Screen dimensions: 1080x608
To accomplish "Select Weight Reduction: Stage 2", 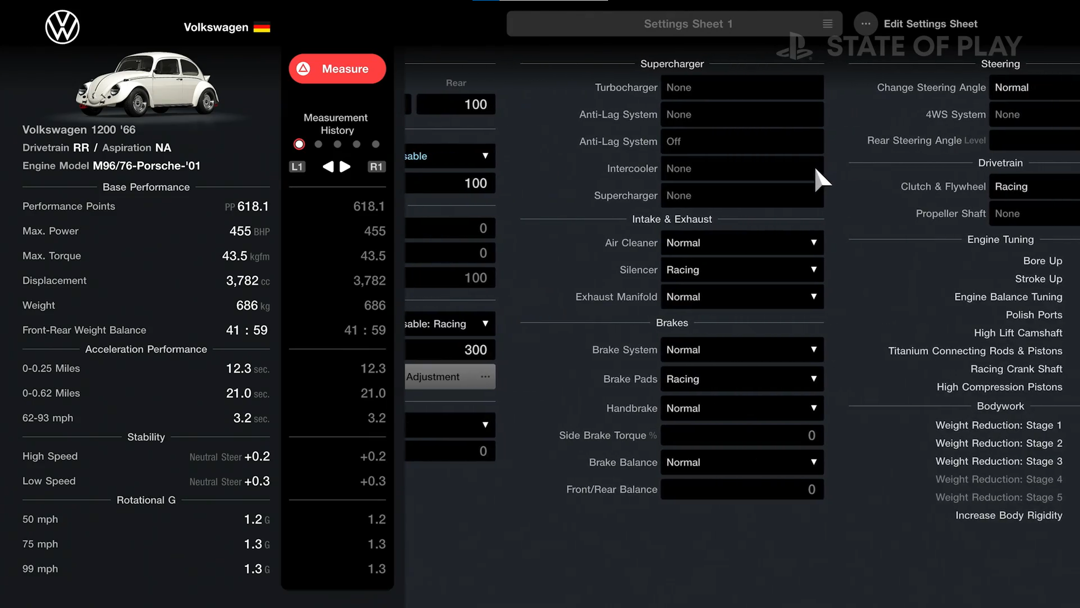I will (999, 443).
